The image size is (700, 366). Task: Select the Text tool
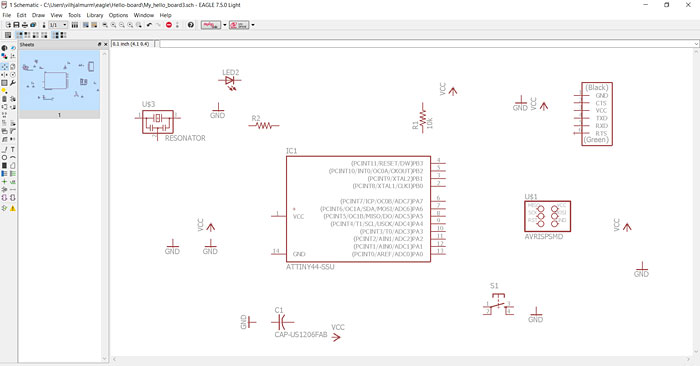click(12, 149)
